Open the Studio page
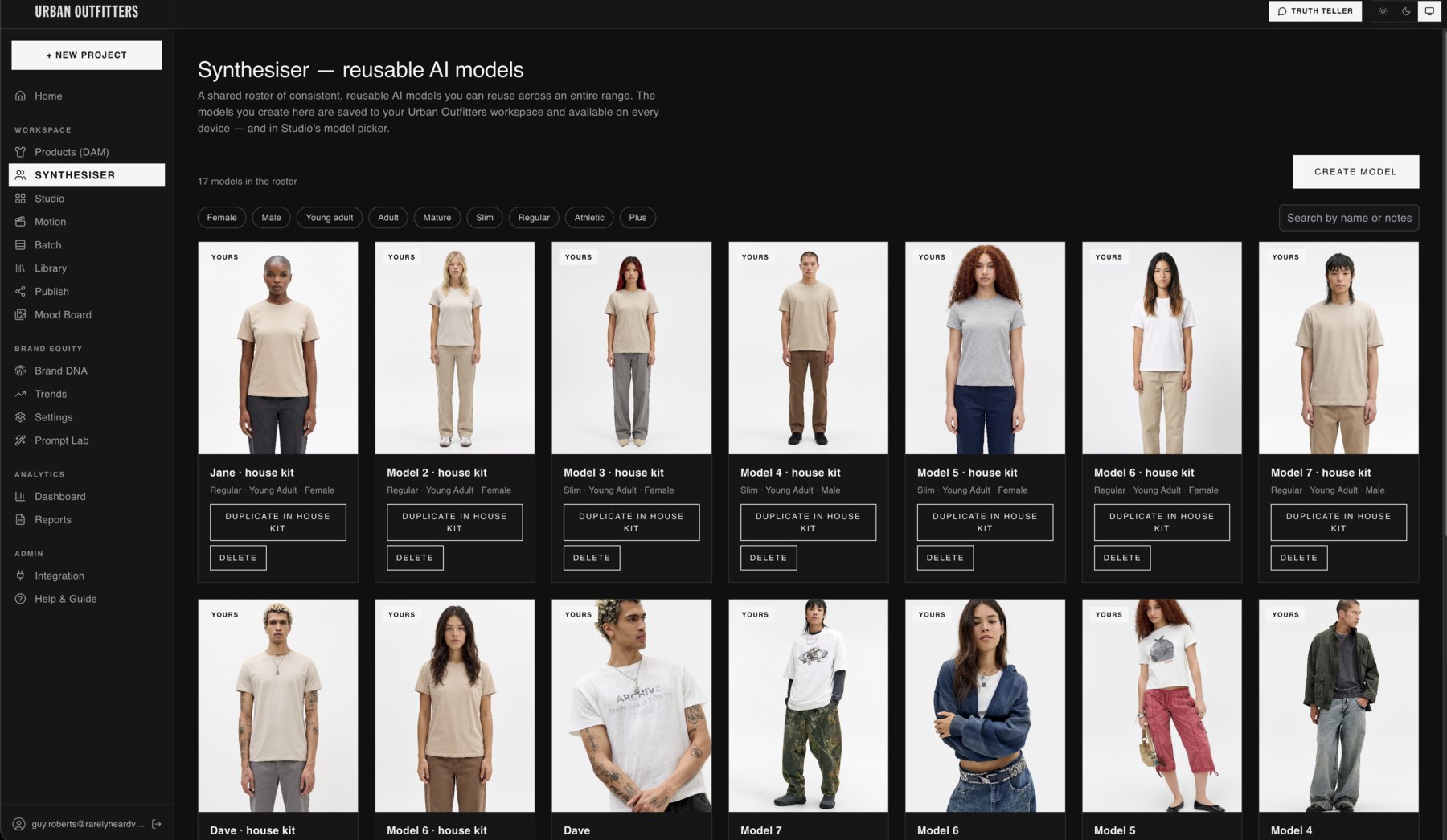 pyautogui.click(x=87, y=199)
